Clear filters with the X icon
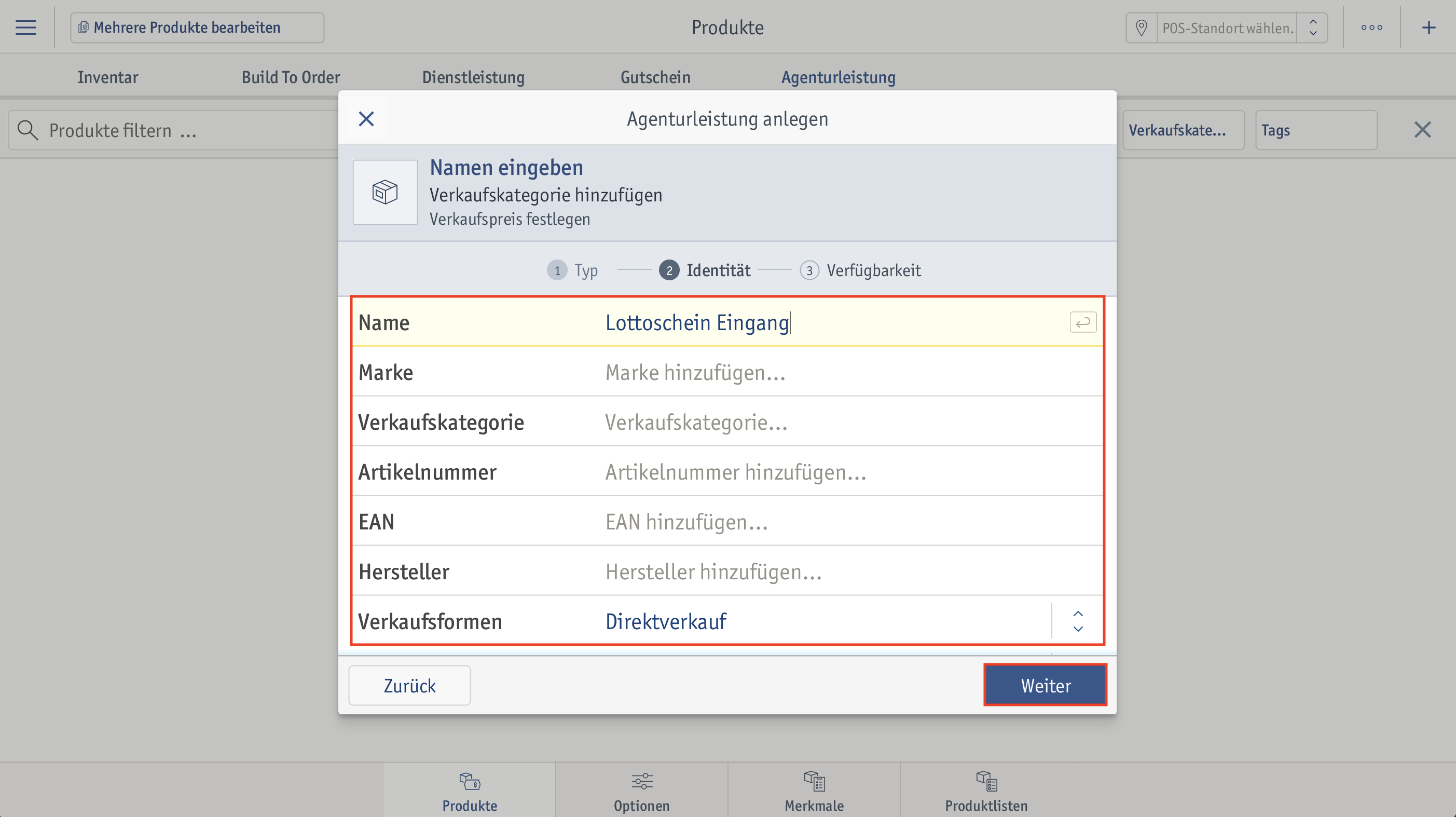Screen dimensions: 1456x817 point(1422,130)
